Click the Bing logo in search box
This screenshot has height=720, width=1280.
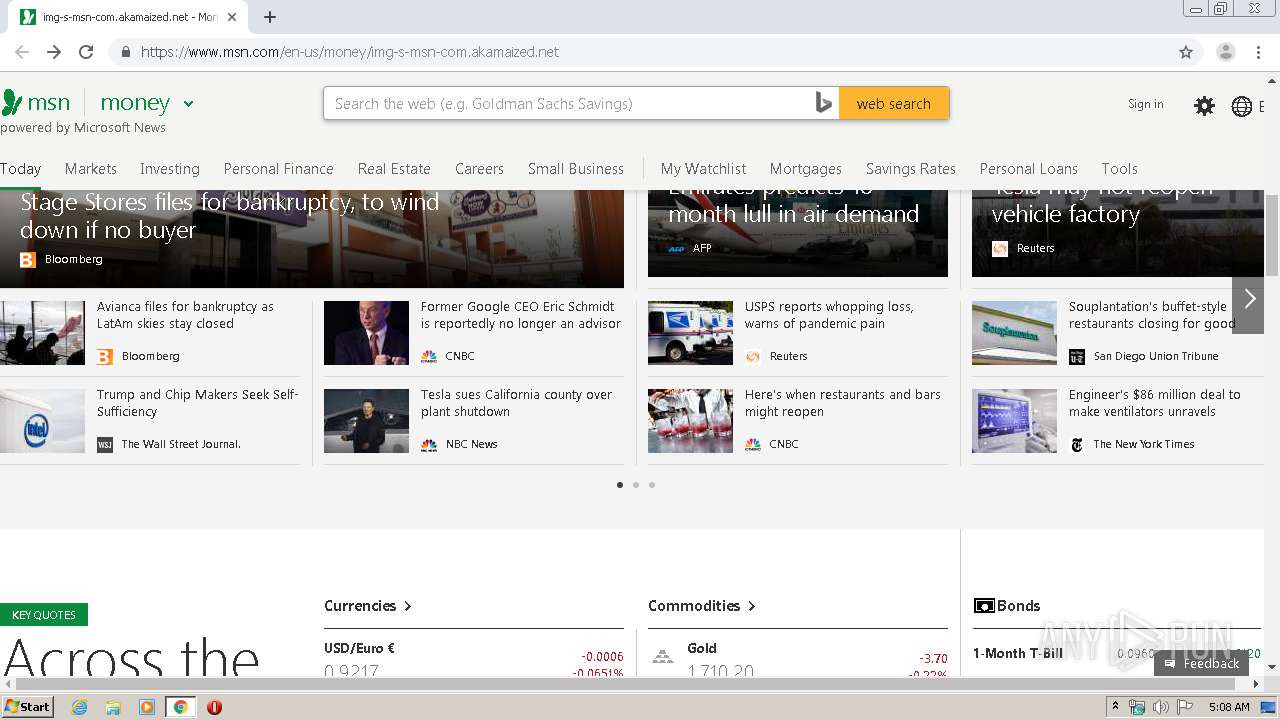pos(824,103)
